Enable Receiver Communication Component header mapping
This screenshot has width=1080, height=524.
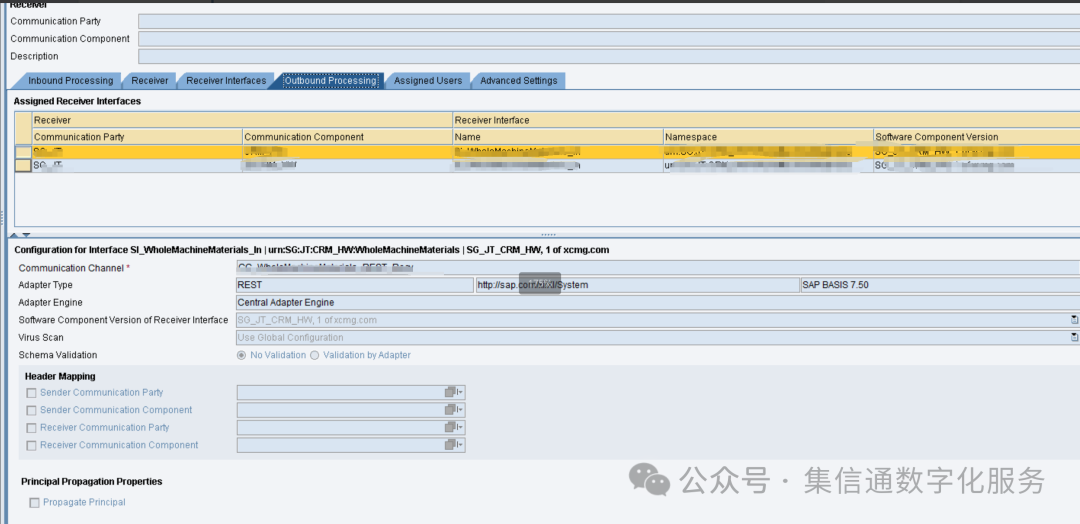pyautogui.click(x=31, y=446)
